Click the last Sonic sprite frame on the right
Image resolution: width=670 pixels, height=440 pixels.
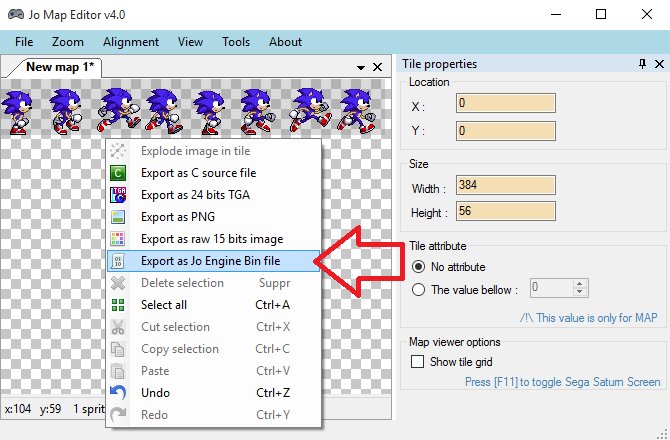point(357,110)
